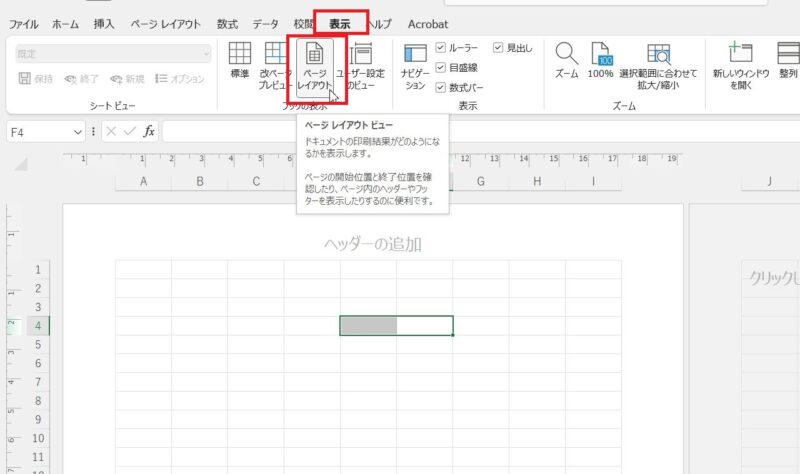800x474 pixels.
Task: Open the ズーム dialog
Action: [x=566, y=60]
